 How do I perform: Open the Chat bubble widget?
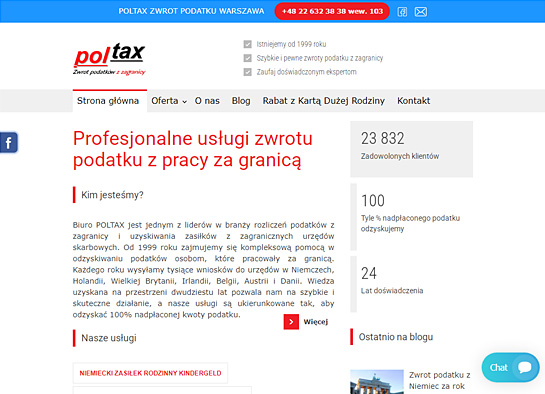click(510, 368)
